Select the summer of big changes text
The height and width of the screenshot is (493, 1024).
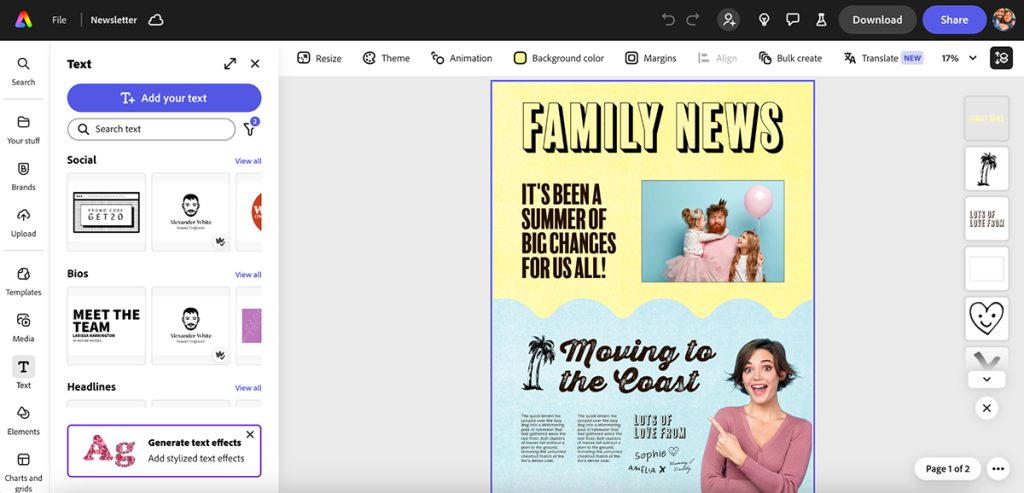(x=568, y=231)
